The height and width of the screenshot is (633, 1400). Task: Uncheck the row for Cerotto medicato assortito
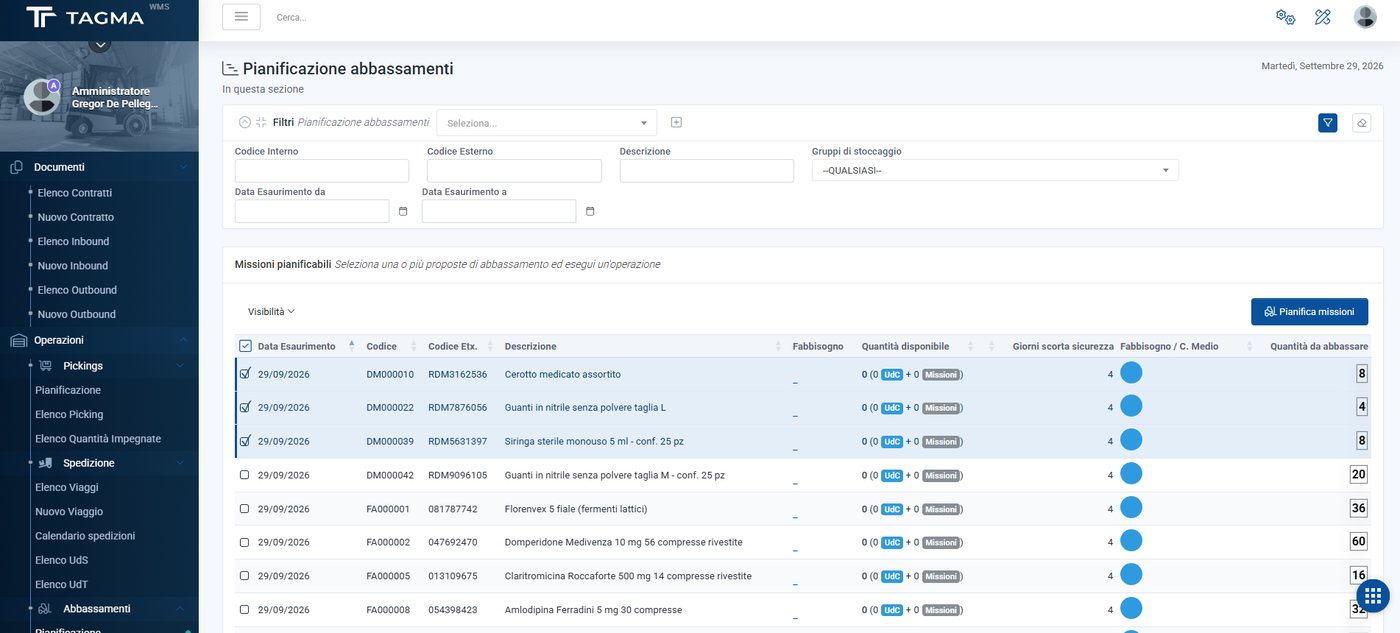[x=245, y=374]
